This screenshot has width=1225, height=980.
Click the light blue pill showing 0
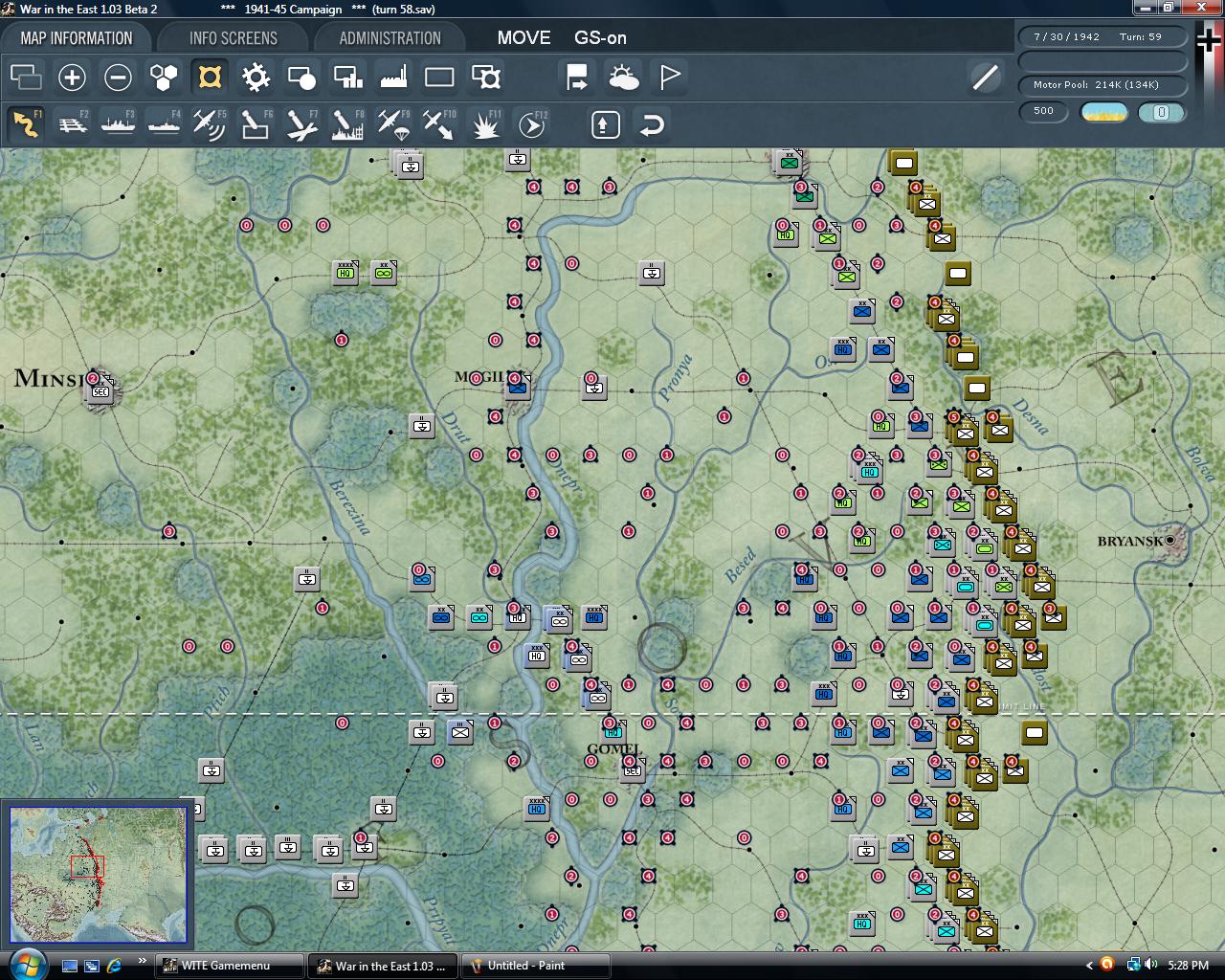click(1161, 112)
